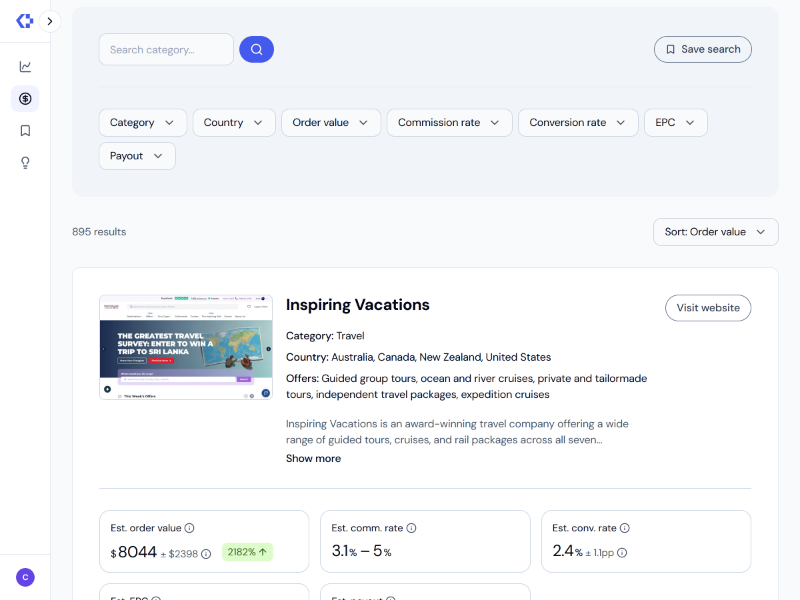Click the 895 results text
The height and width of the screenshot is (600, 800).
pos(99,232)
